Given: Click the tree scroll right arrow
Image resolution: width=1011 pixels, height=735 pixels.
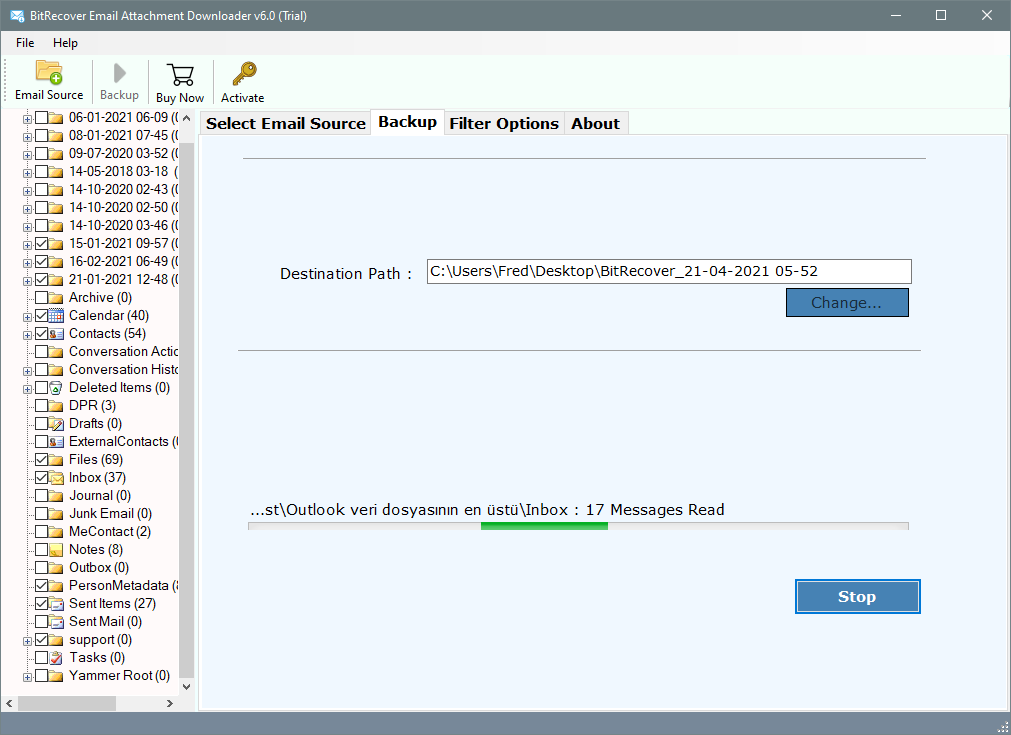Looking at the screenshot, I should [x=170, y=703].
